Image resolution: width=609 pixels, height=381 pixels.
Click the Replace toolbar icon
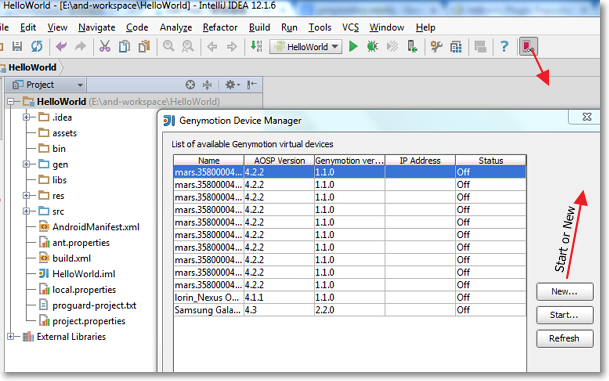188,47
